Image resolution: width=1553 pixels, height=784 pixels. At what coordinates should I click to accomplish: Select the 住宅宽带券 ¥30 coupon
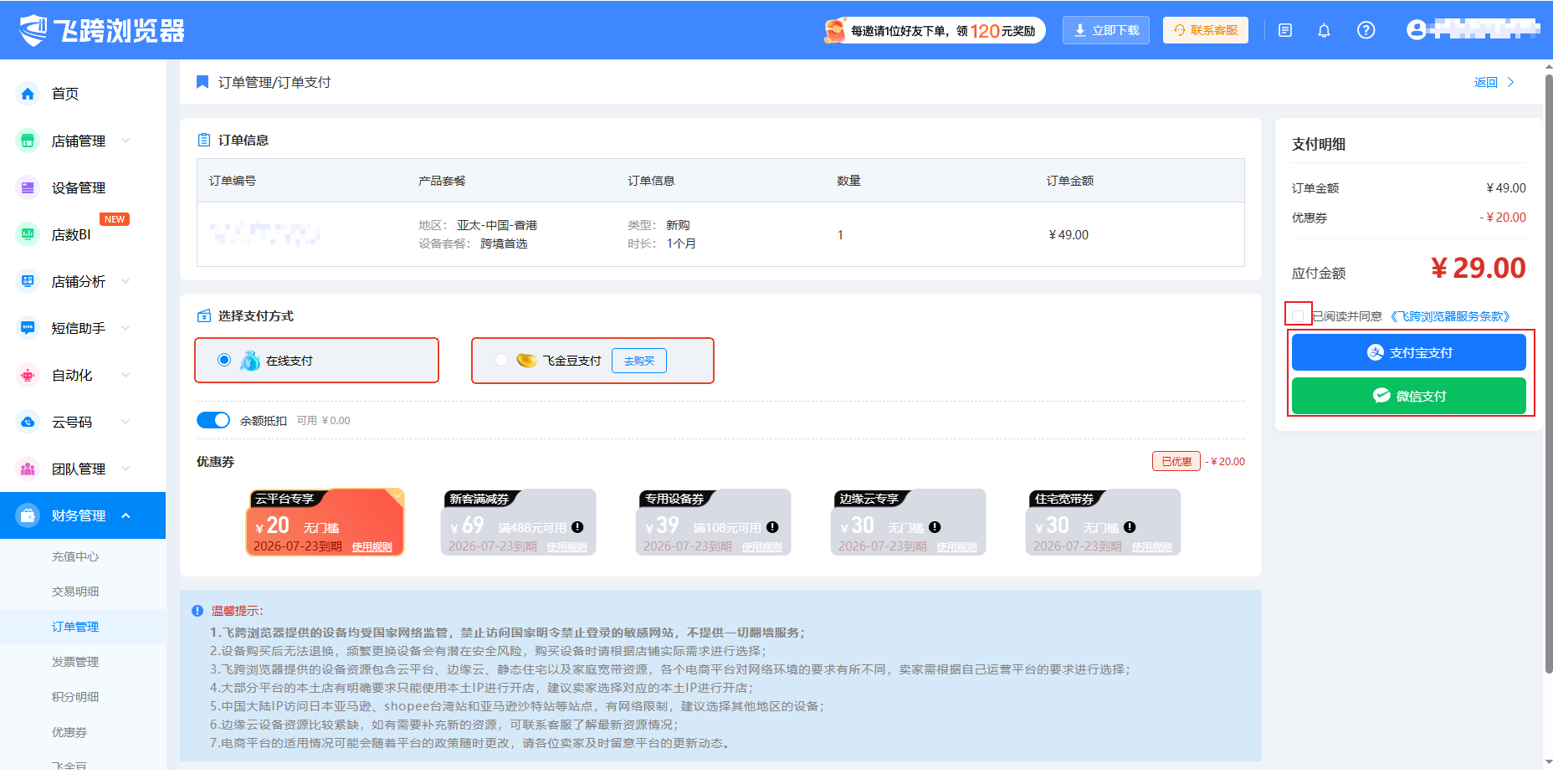1104,522
